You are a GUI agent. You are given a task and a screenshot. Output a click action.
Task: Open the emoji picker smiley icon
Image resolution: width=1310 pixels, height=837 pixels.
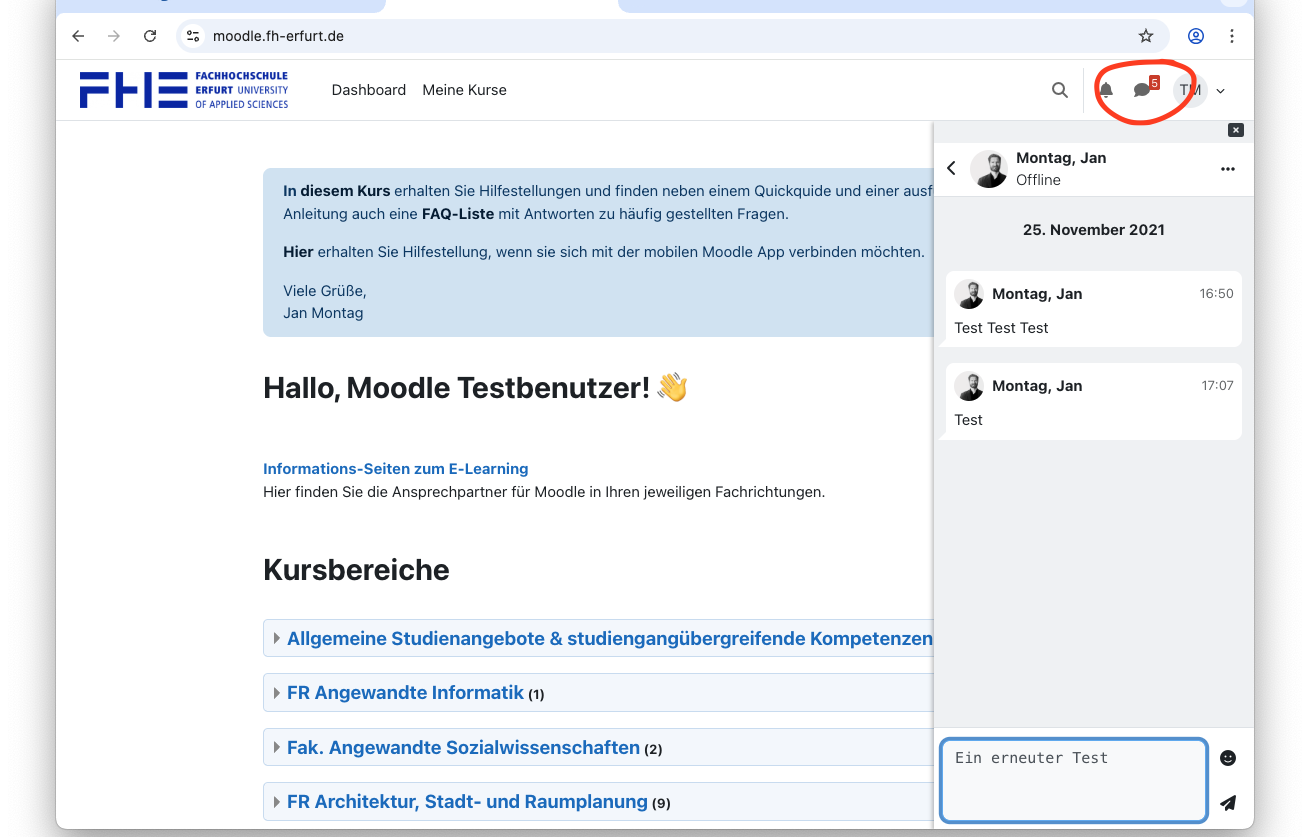click(x=1228, y=758)
